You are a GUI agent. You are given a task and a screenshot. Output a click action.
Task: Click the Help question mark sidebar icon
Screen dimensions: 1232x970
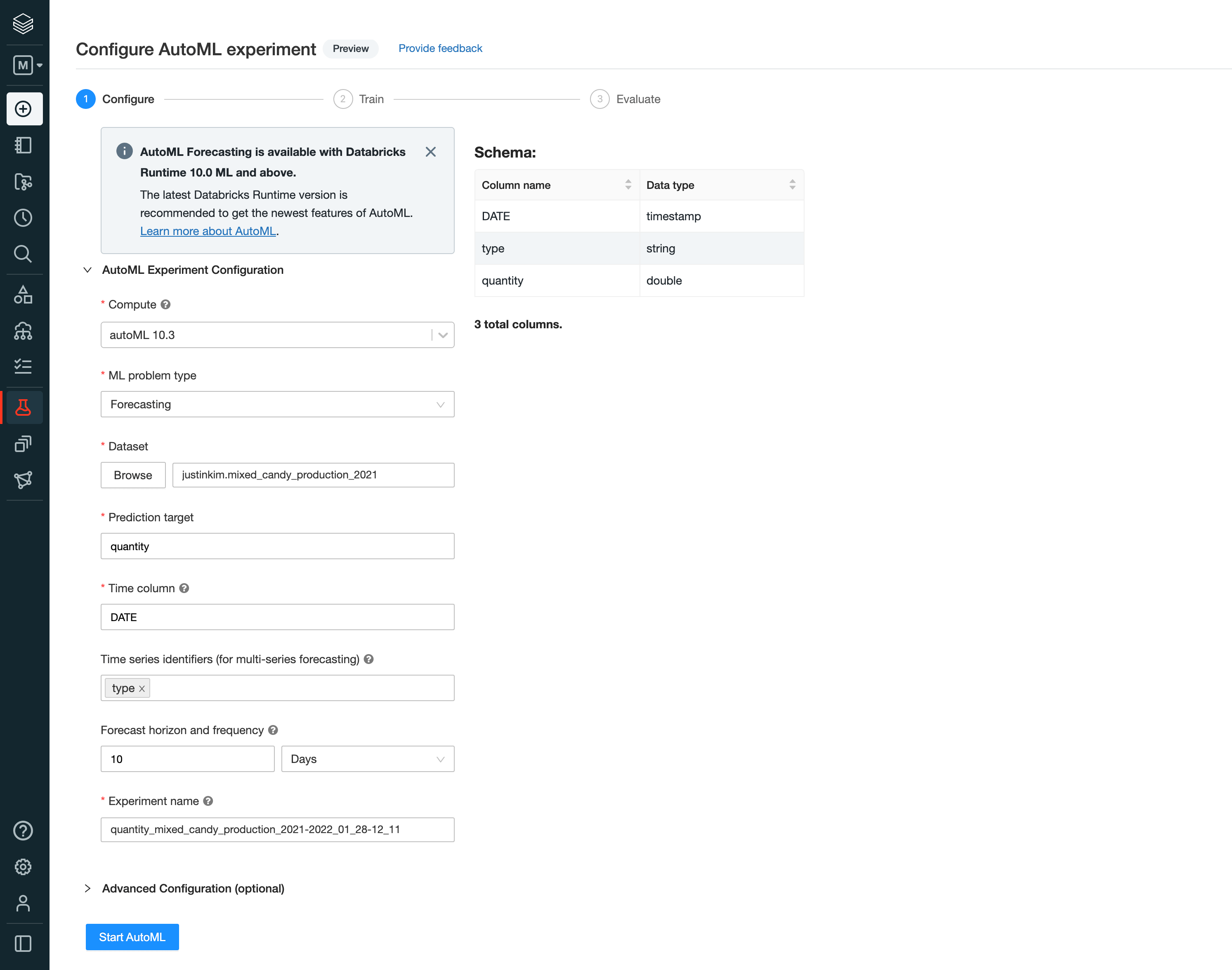tap(23, 830)
